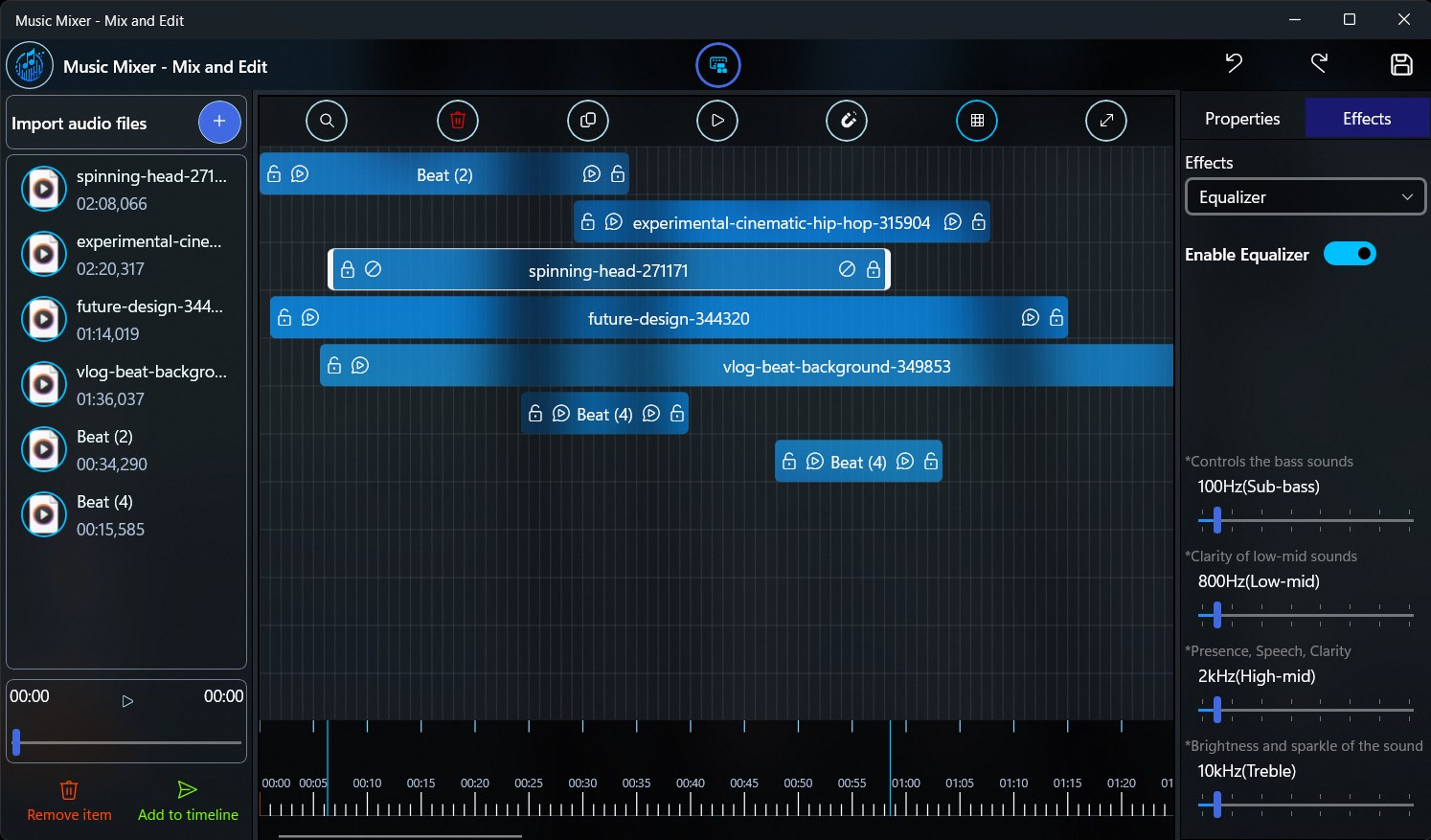Click the fullscreen expand icon
Viewport: 1431px width, 840px height.
pos(1106,120)
